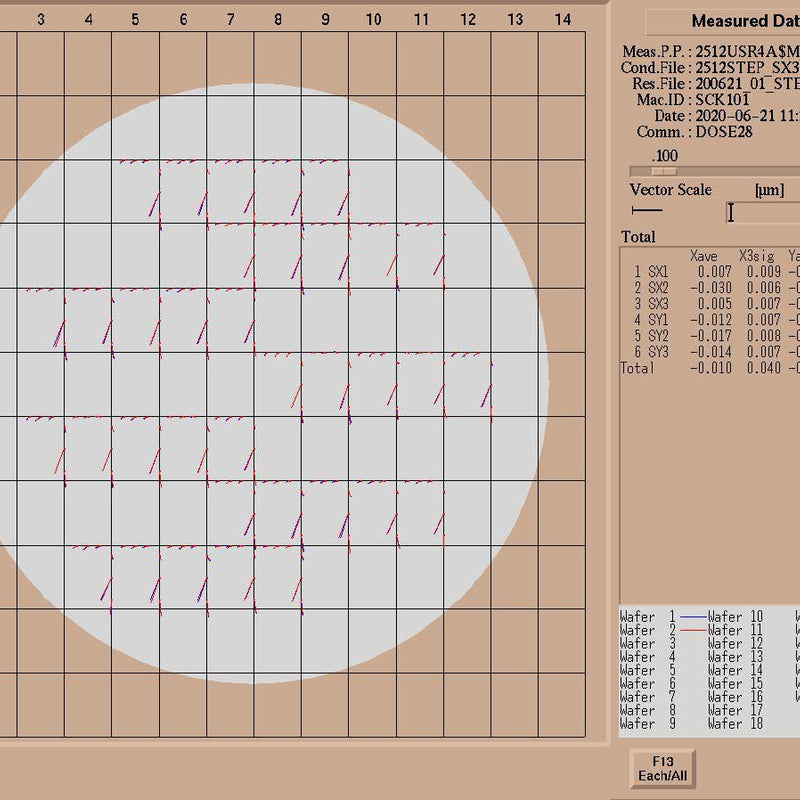Select Wafer 16 in the legend

[x=735, y=697]
